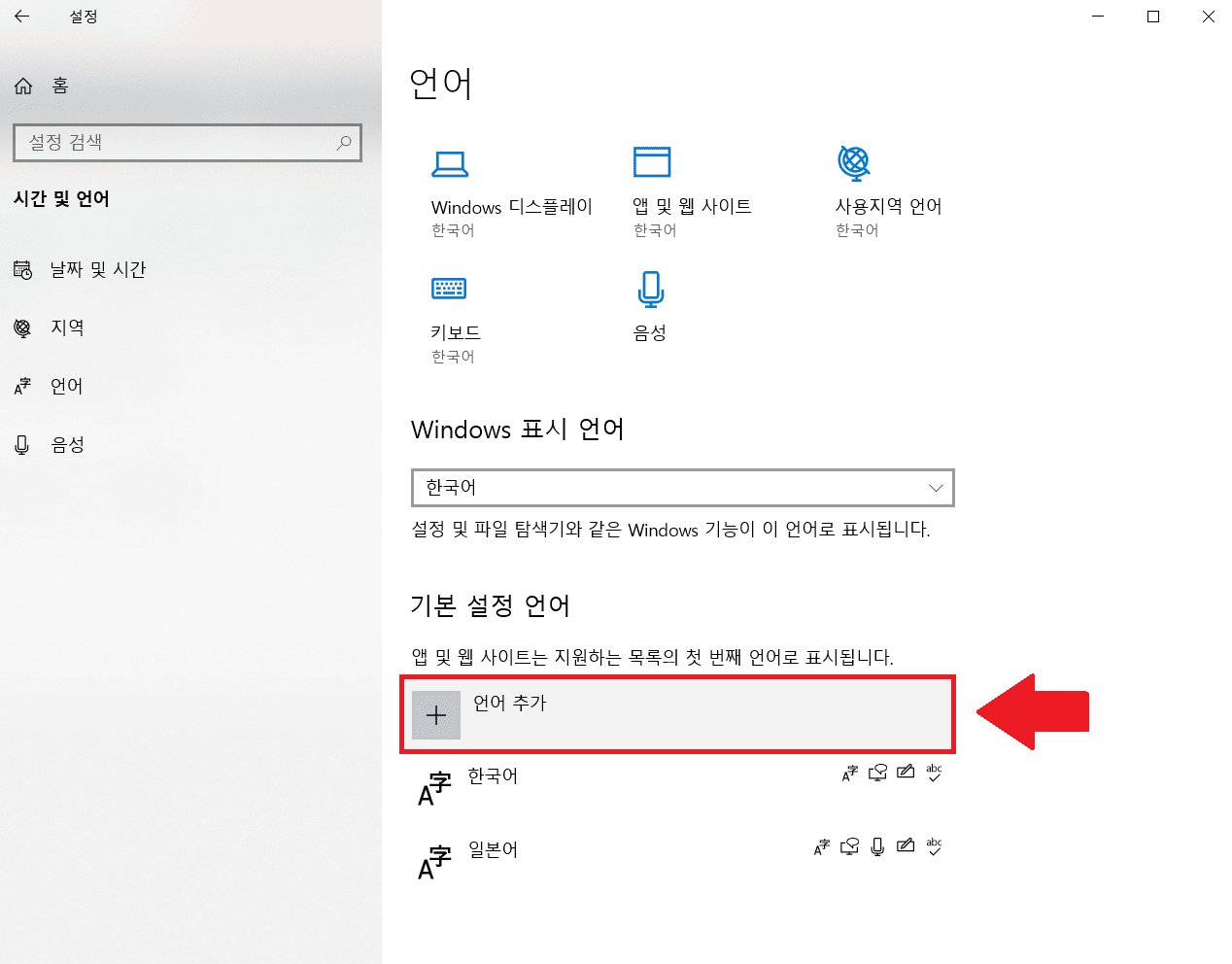The image size is (1232, 964).
Task: Click the home icon in sidebar
Action: (23, 86)
